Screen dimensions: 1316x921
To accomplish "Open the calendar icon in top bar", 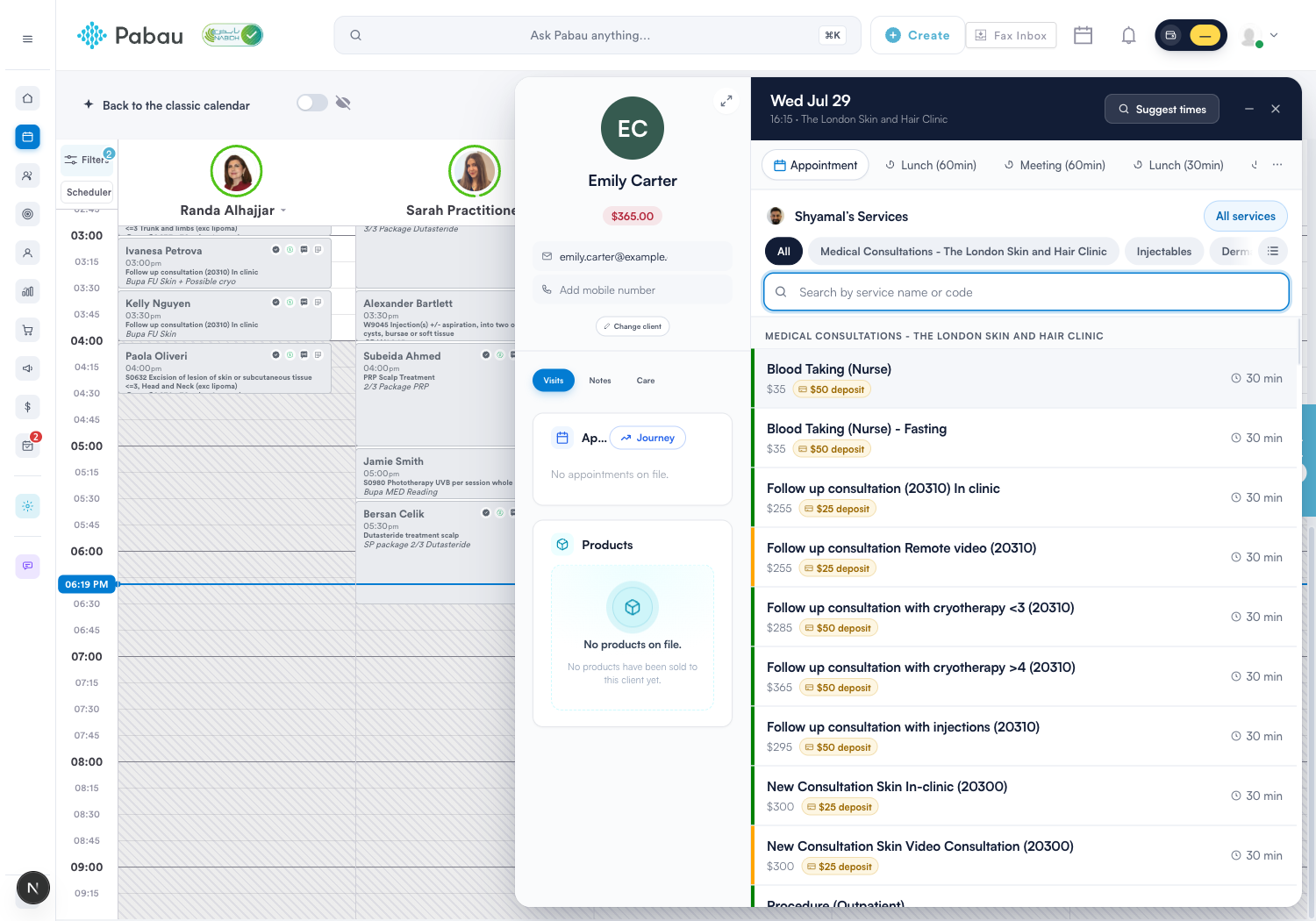I will pyautogui.click(x=1084, y=35).
